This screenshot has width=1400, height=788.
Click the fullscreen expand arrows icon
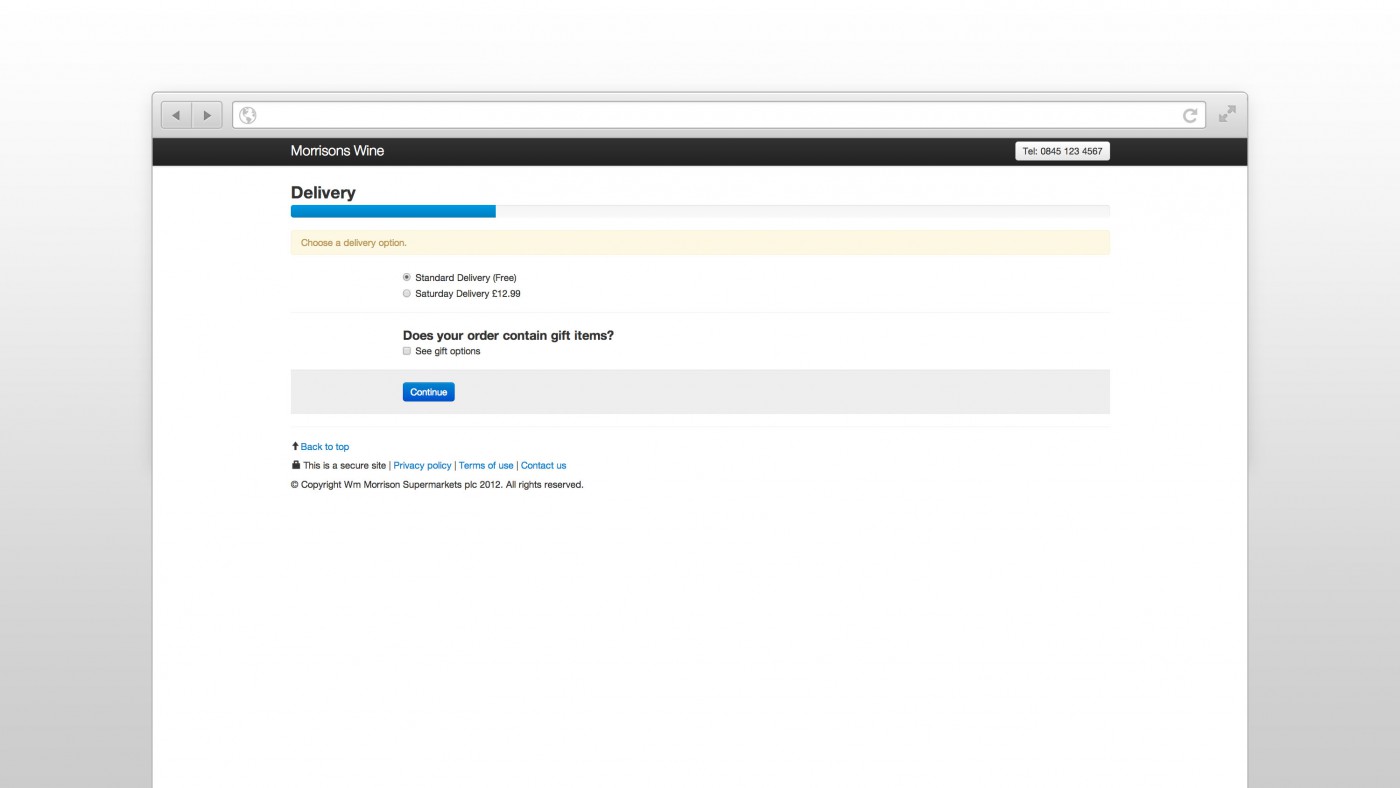pyautogui.click(x=1227, y=114)
